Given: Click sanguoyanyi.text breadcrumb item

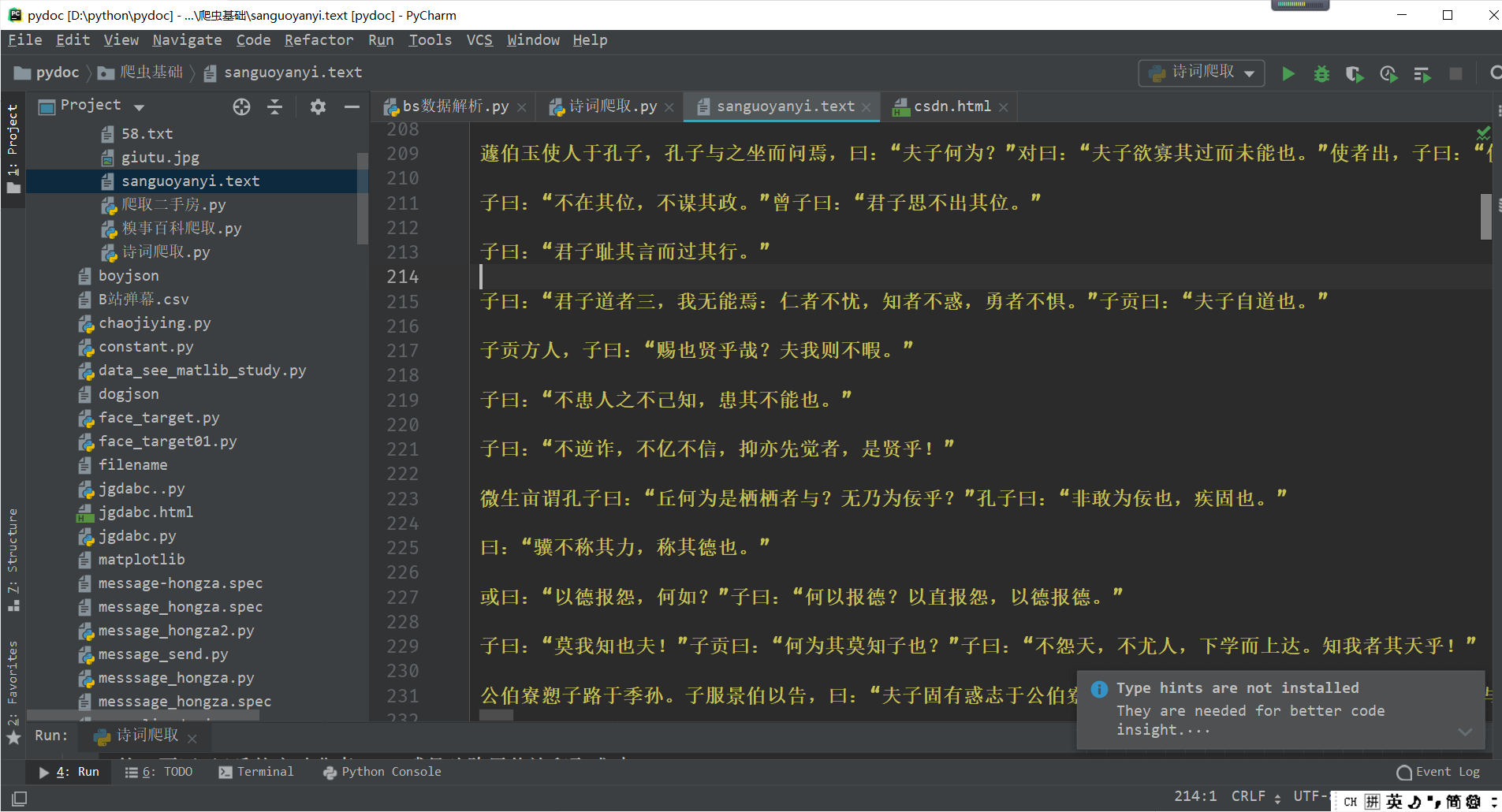Looking at the screenshot, I should pyautogui.click(x=282, y=73).
